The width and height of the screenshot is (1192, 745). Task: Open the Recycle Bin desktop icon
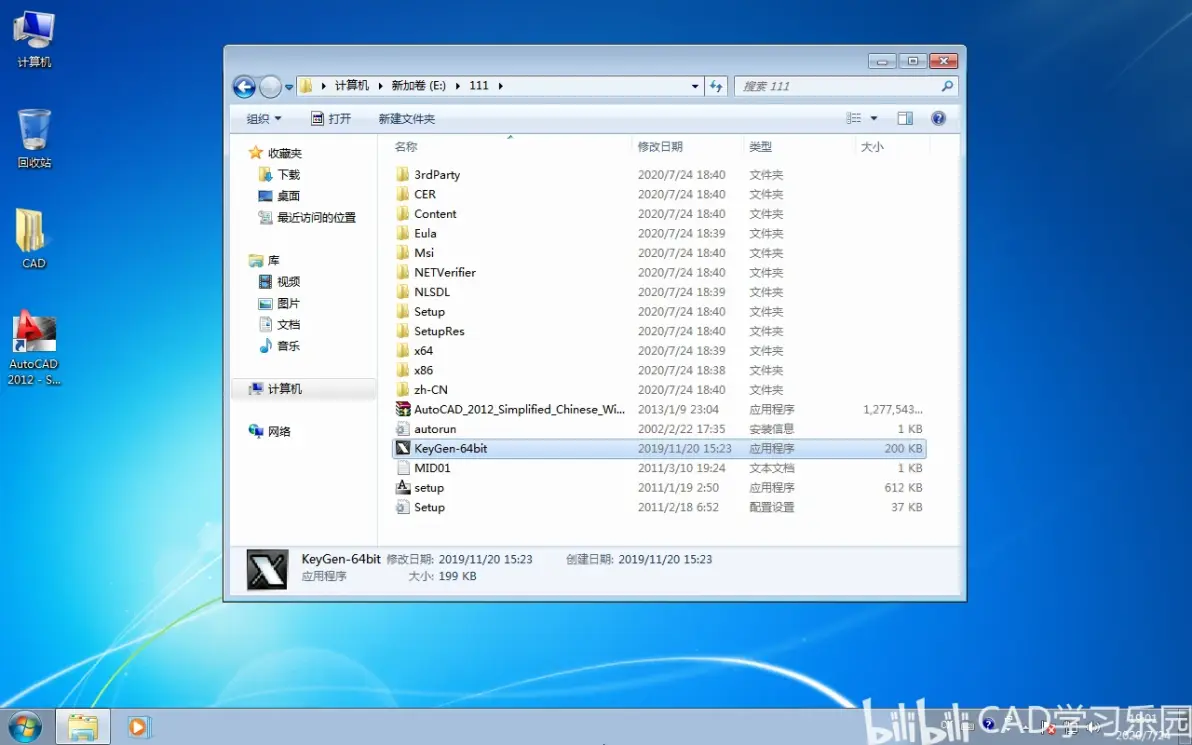point(34,138)
